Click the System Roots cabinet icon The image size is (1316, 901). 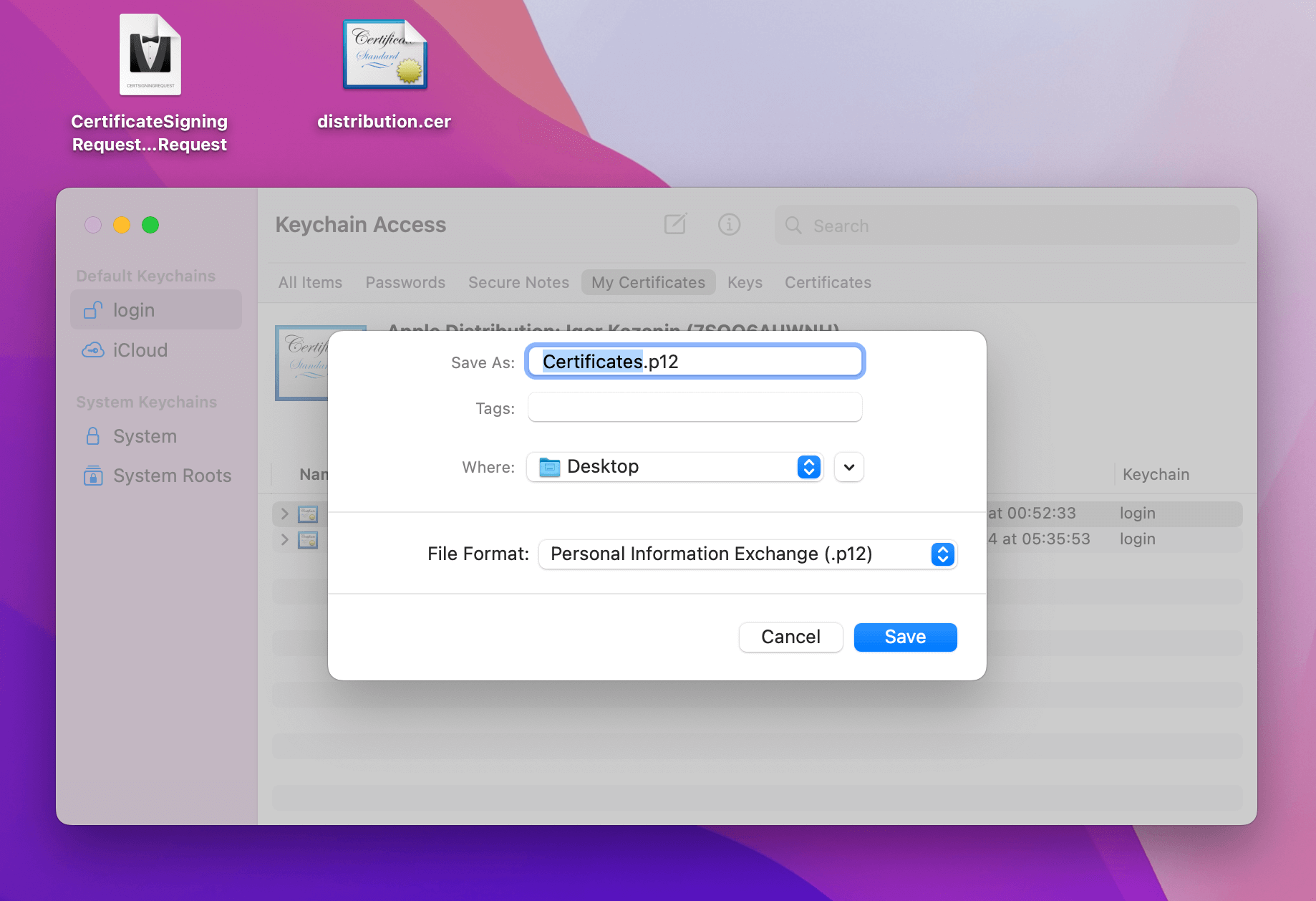coord(93,476)
